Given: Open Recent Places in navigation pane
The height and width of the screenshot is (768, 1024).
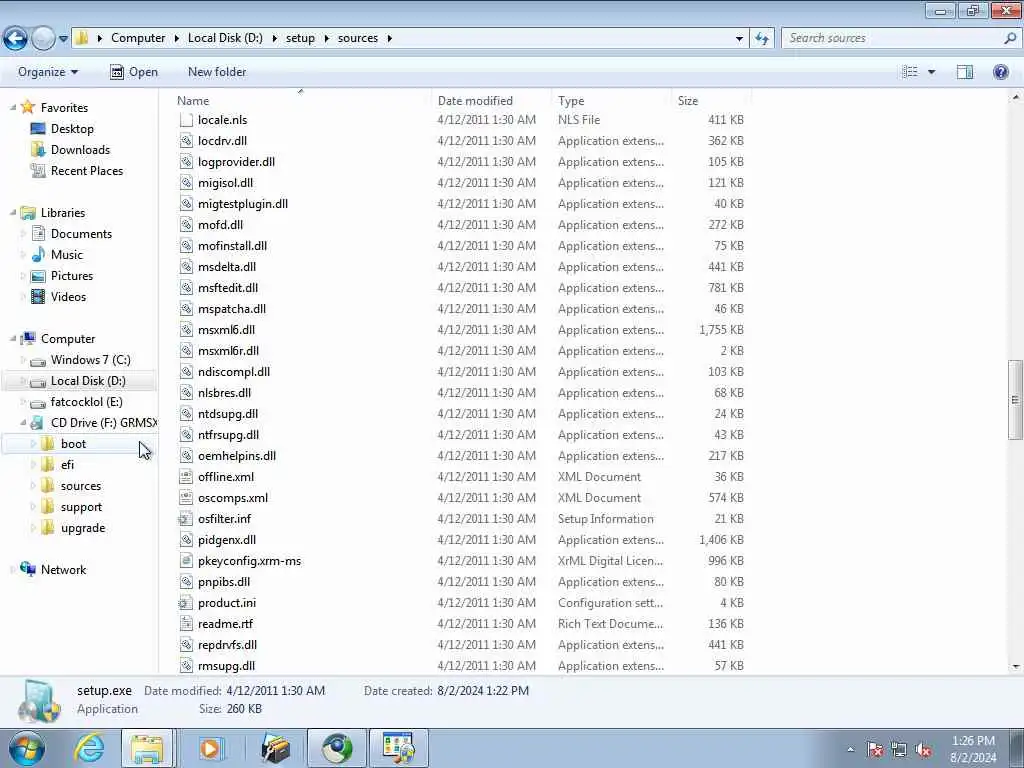Looking at the screenshot, I should coord(87,170).
